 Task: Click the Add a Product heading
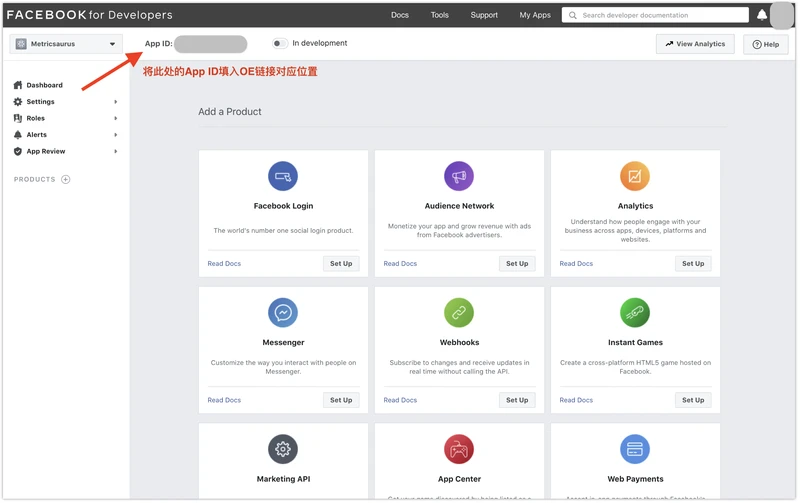pyautogui.click(x=230, y=112)
